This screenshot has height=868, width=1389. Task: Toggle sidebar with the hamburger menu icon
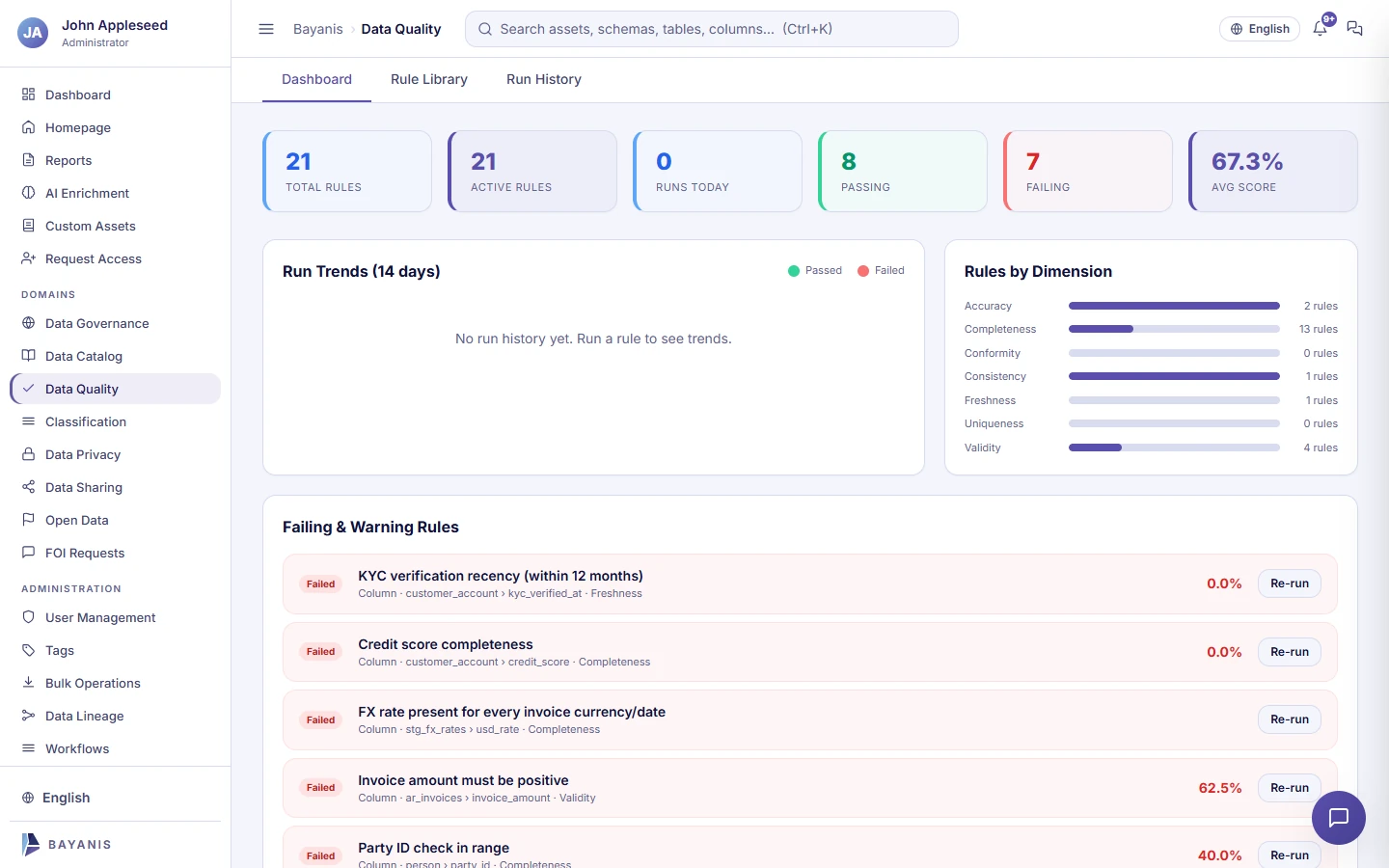(x=266, y=29)
